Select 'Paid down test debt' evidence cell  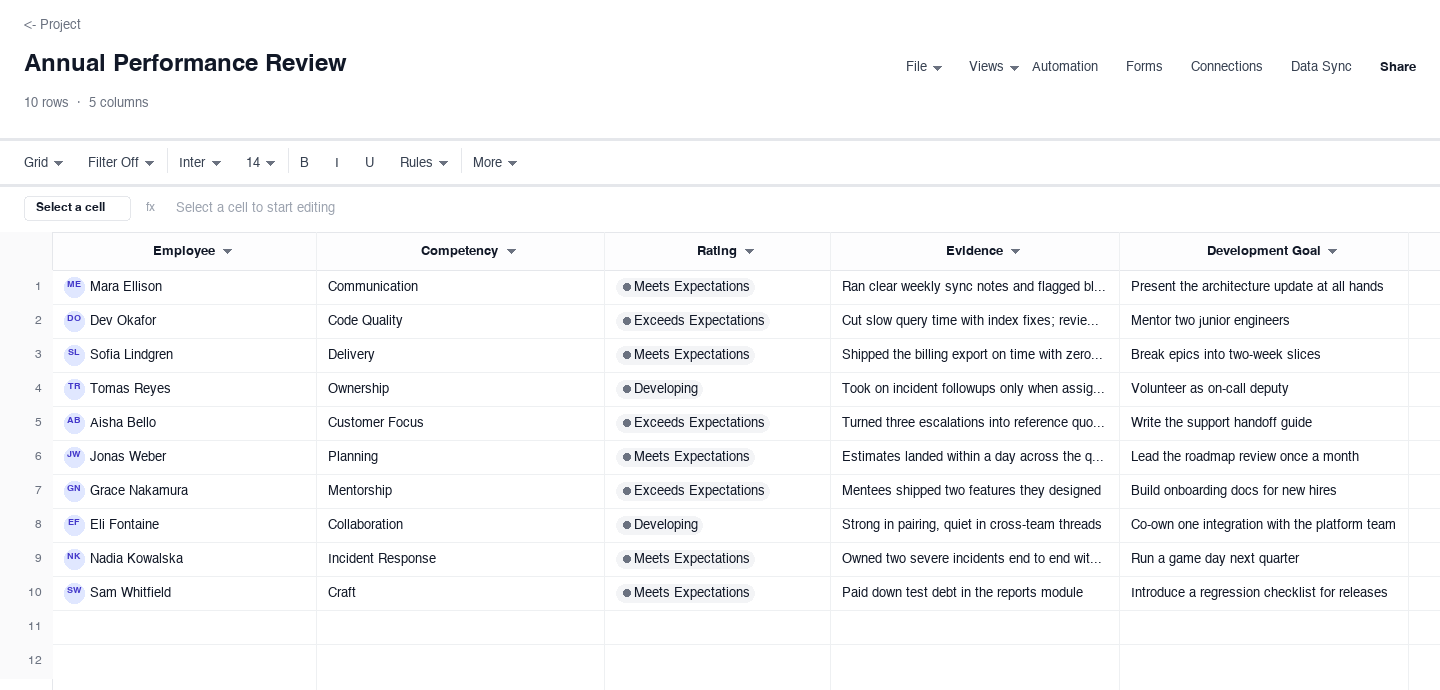point(975,593)
